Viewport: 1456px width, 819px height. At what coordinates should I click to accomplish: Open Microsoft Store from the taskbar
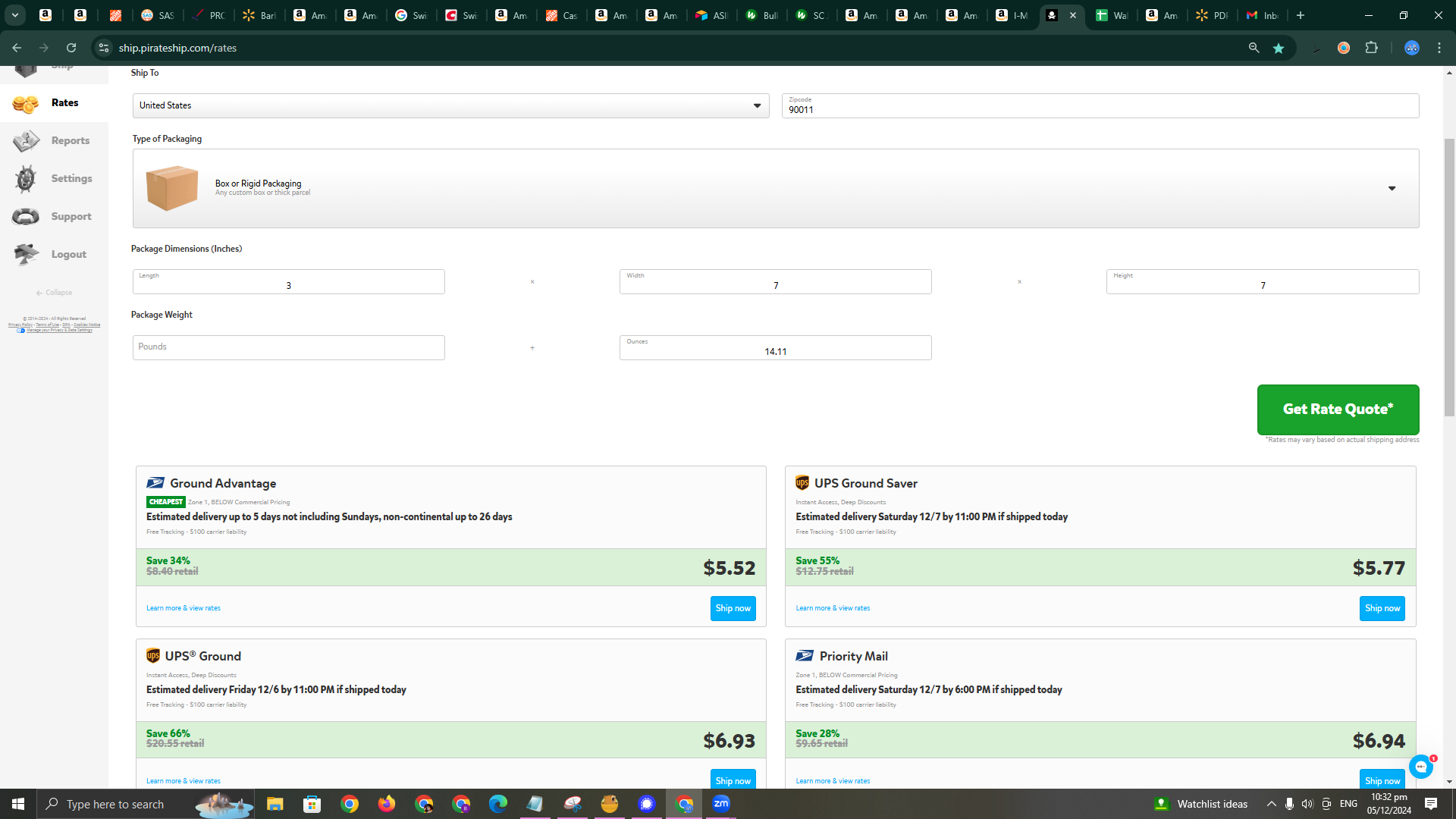pyautogui.click(x=312, y=804)
